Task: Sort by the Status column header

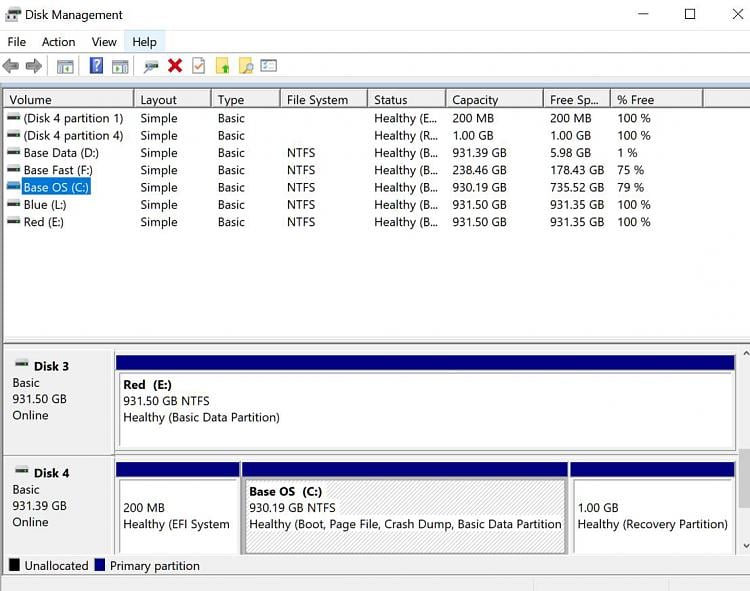Action: coord(407,99)
